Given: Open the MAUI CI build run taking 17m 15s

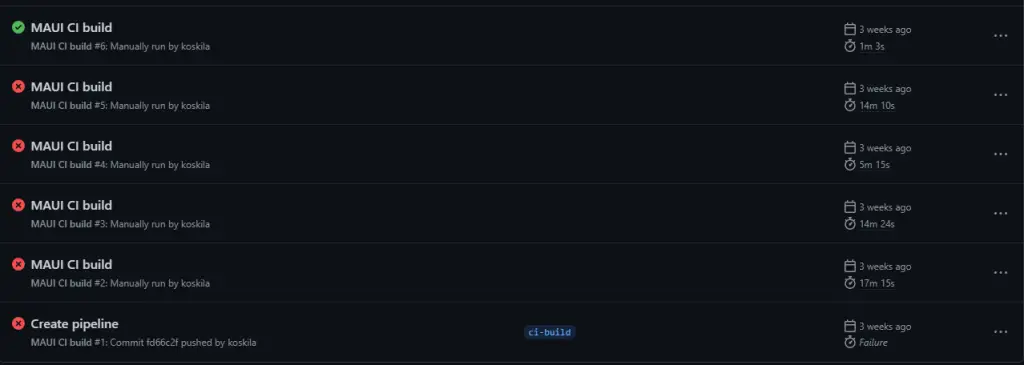Looking at the screenshot, I should [x=71, y=264].
